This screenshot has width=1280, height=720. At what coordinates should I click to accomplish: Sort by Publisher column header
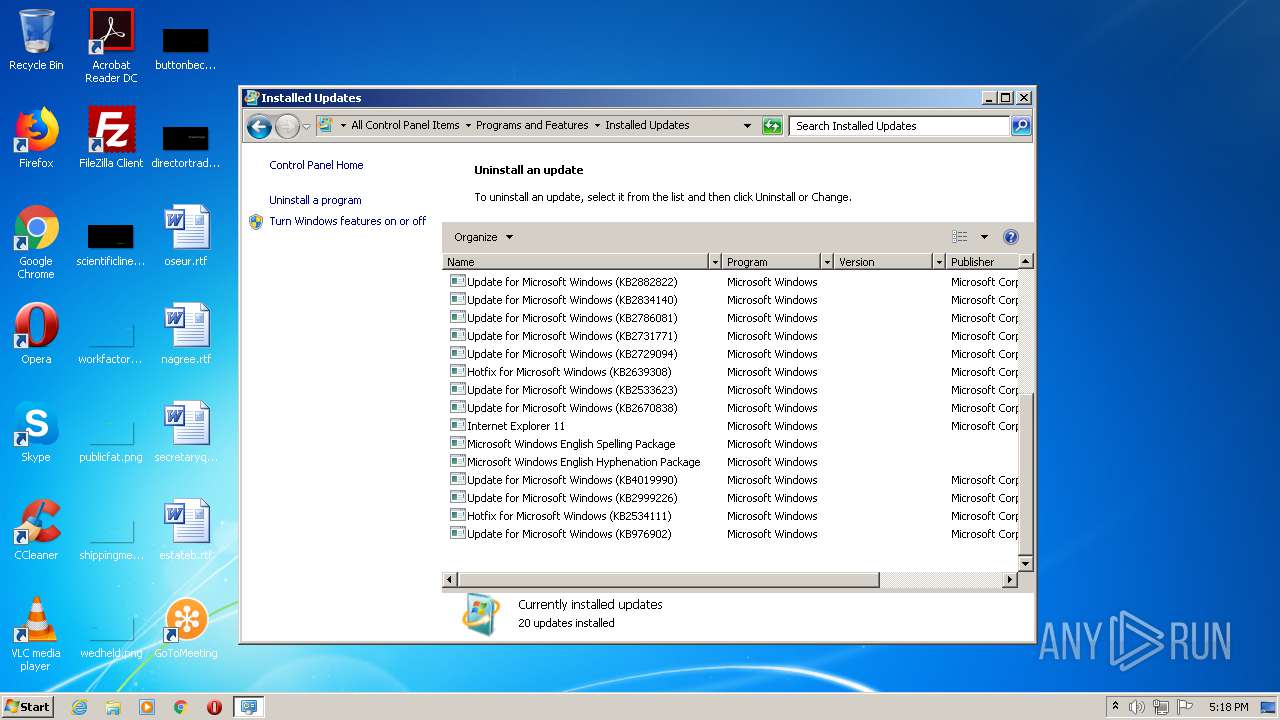tap(982, 262)
